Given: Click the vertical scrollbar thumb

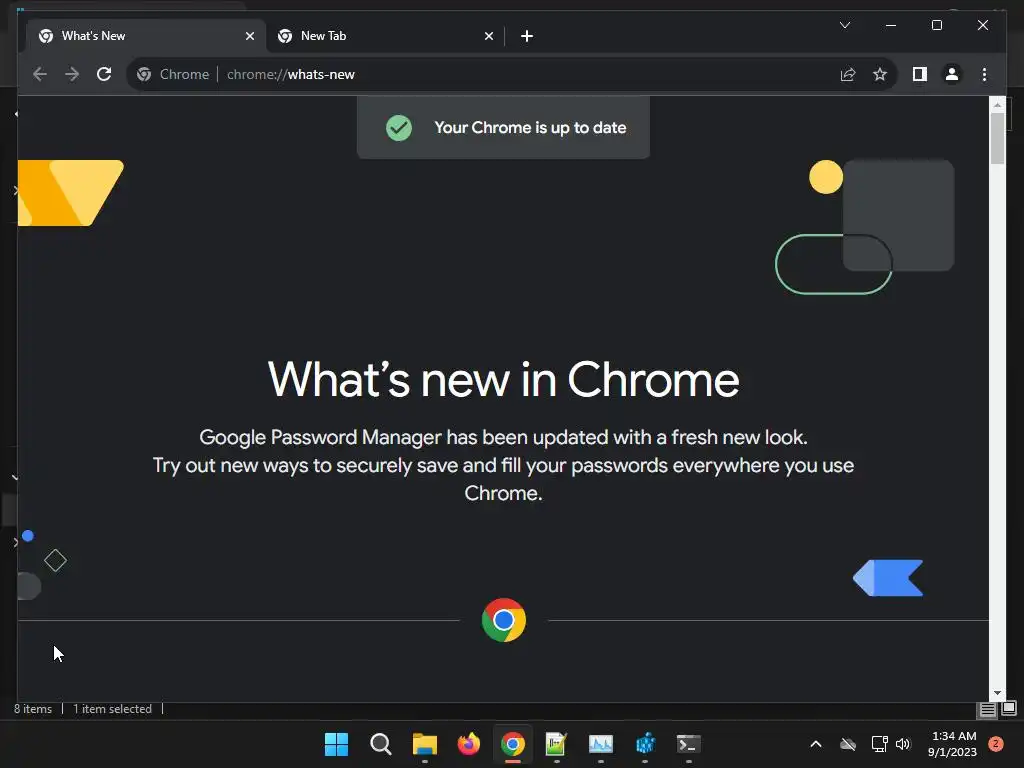Looking at the screenshot, I should coord(997,138).
